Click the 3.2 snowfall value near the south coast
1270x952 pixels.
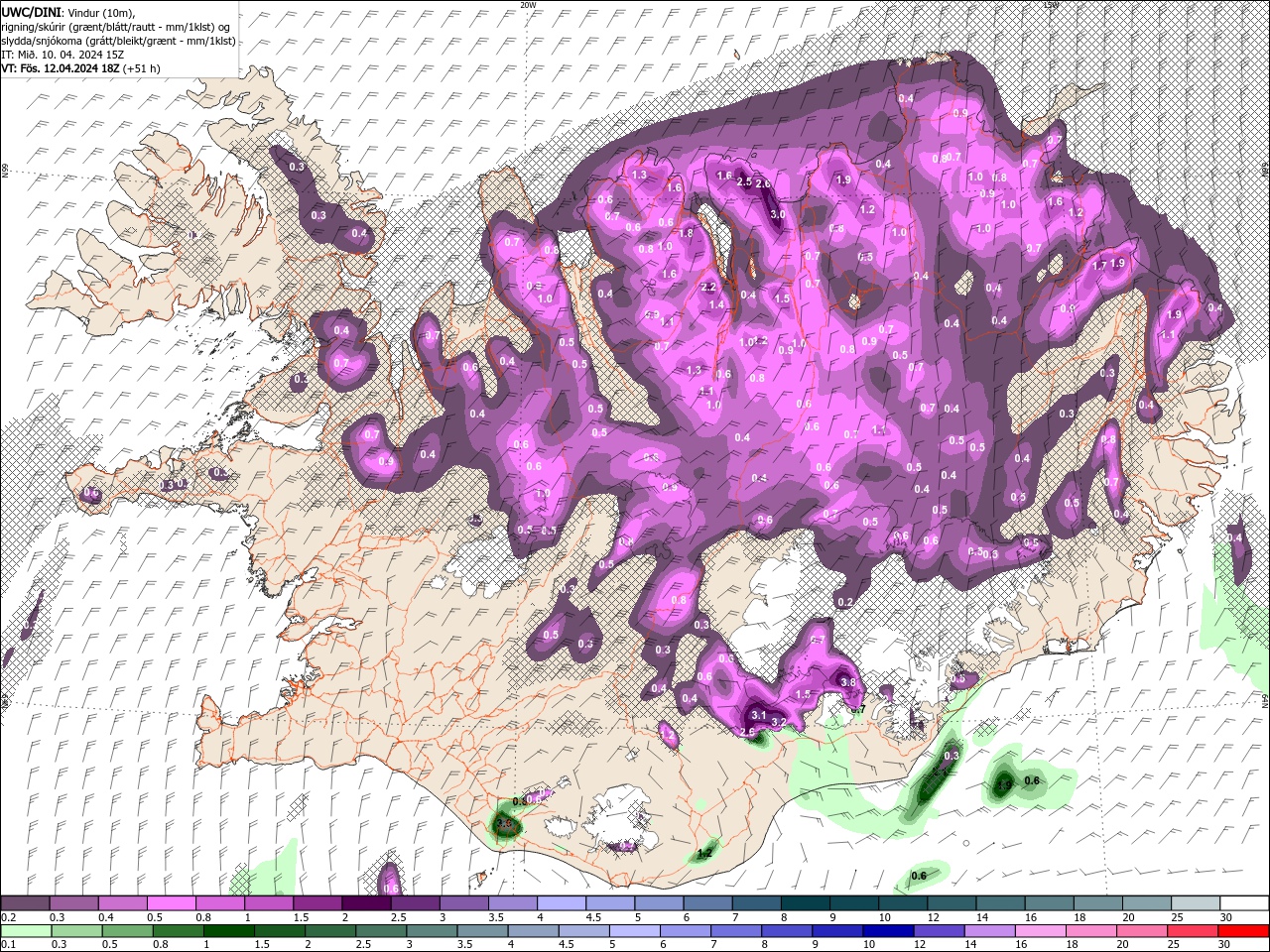[779, 722]
